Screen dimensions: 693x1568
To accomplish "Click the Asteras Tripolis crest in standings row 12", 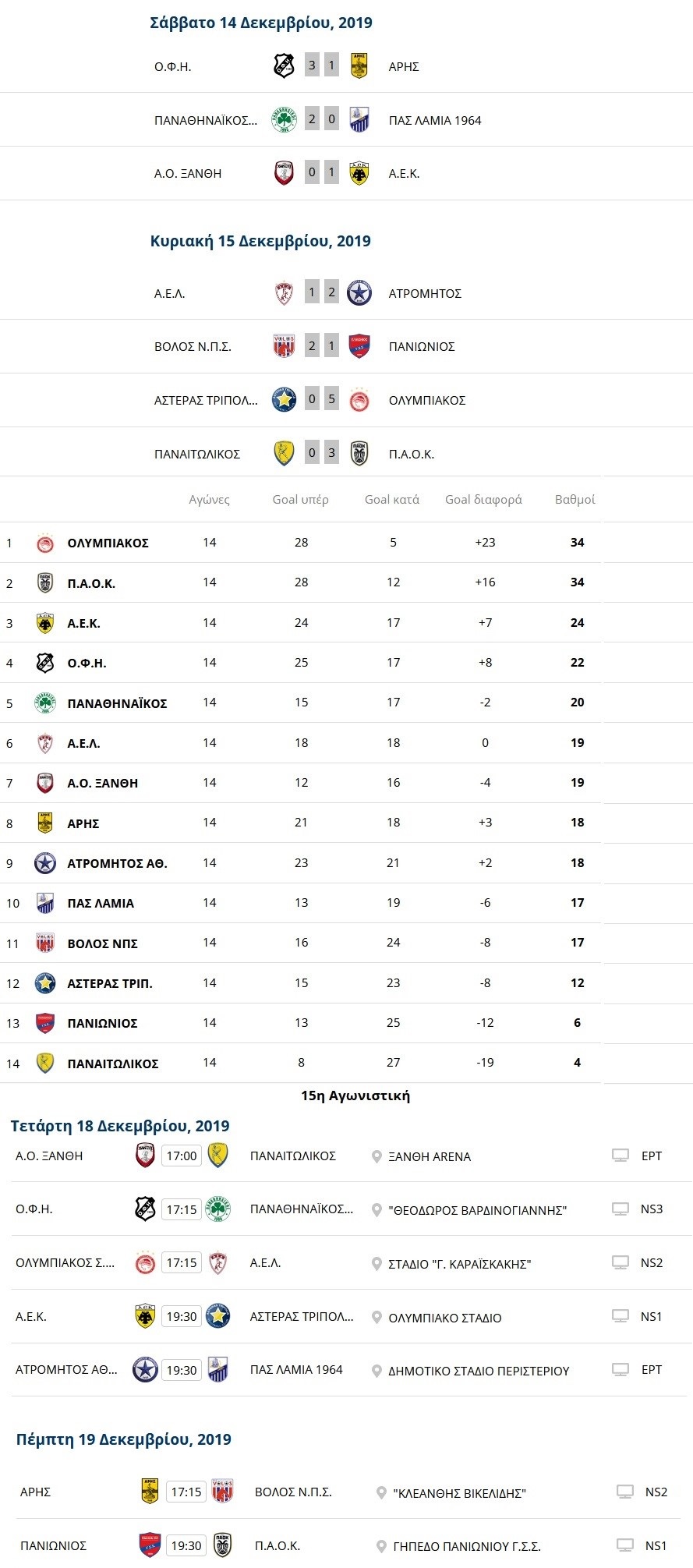I will (x=45, y=983).
